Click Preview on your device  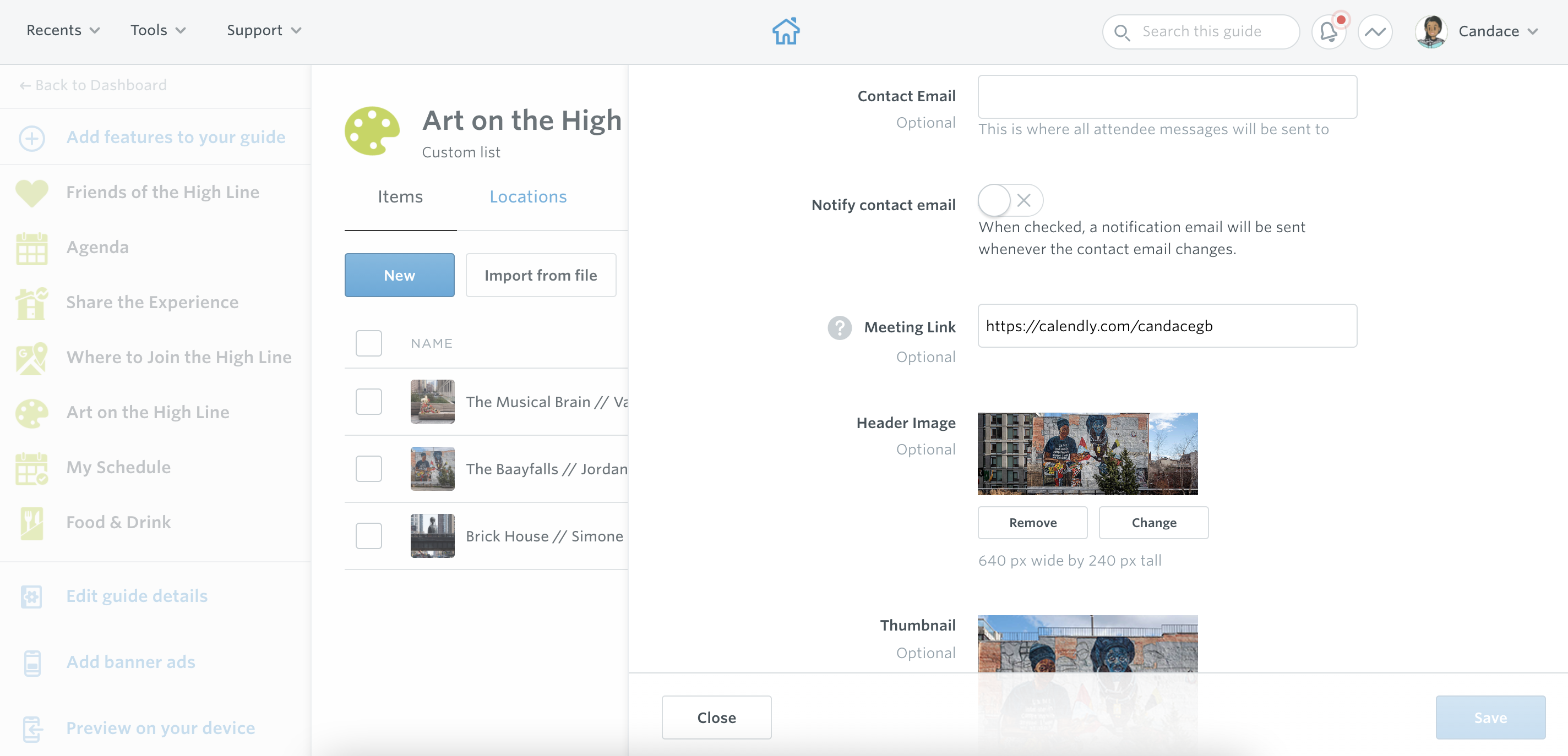point(161,728)
